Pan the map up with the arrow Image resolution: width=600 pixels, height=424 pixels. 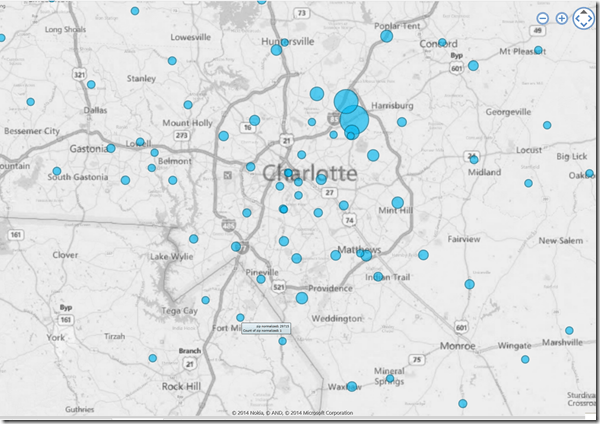tap(583, 10)
